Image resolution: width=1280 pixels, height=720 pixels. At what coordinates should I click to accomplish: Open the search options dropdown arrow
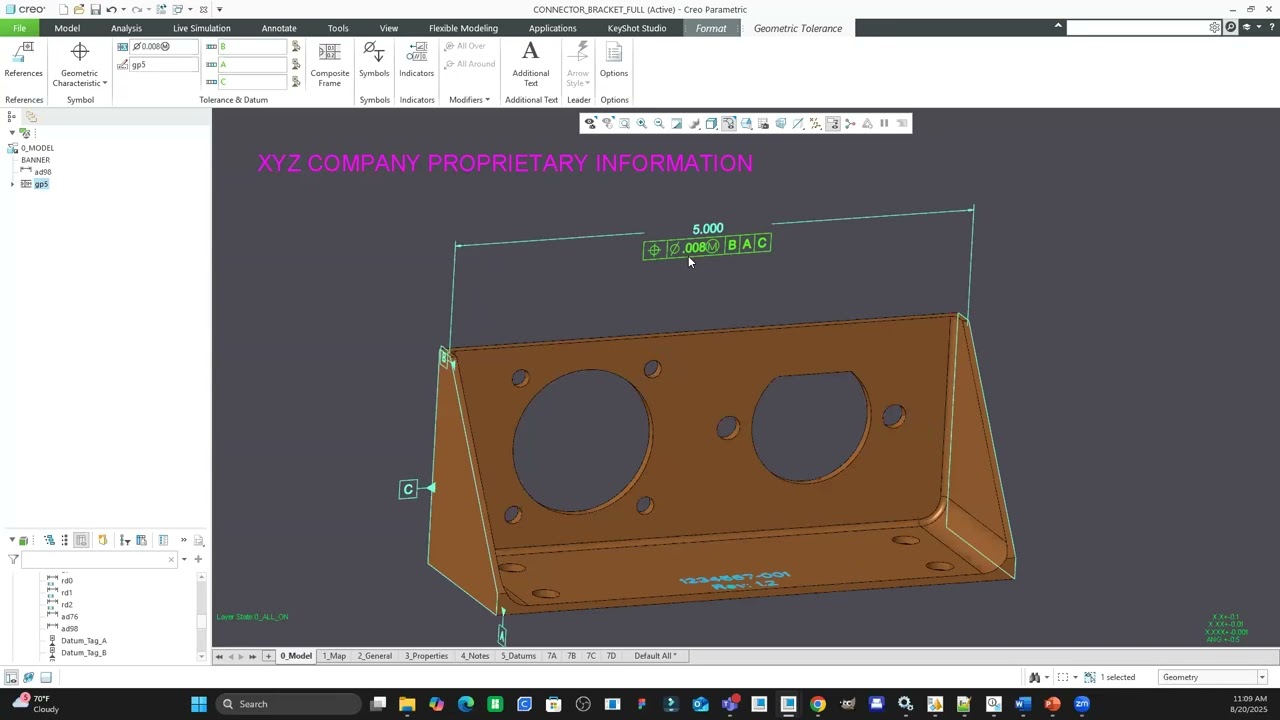184,559
